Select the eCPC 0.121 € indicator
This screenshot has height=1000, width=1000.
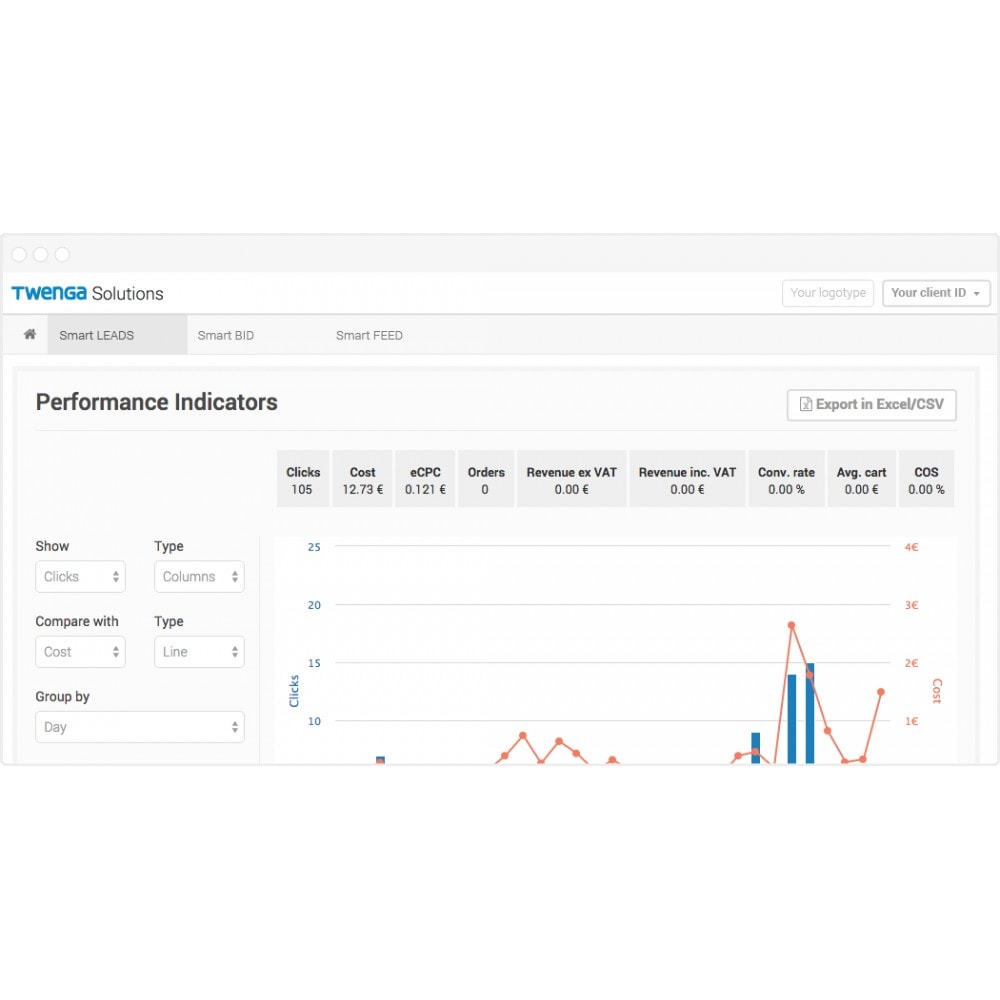(x=425, y=479)
